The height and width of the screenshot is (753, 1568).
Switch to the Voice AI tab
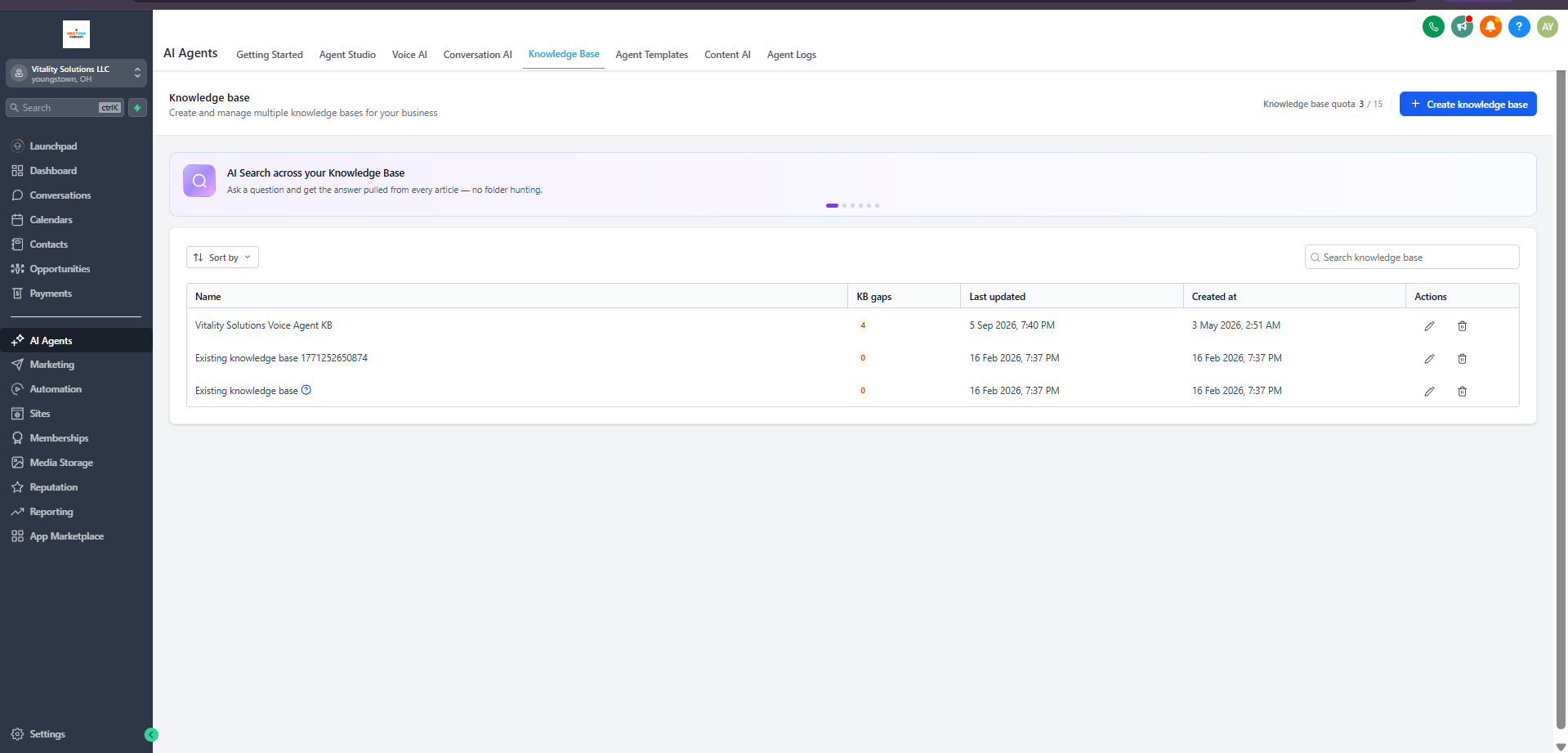click(x=409, y=55)
